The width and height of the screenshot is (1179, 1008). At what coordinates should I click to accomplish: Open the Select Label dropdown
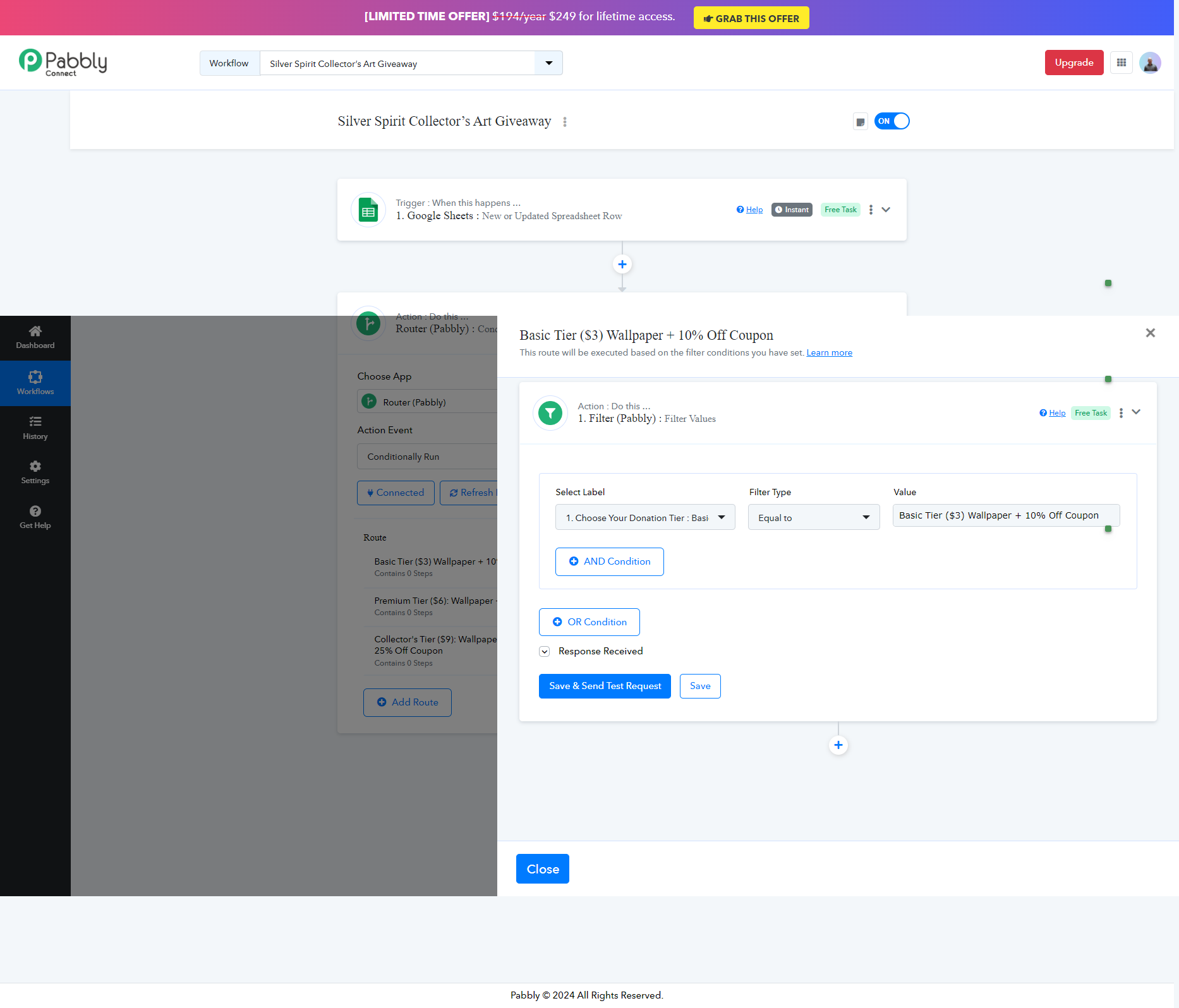[x=645, y=517]
